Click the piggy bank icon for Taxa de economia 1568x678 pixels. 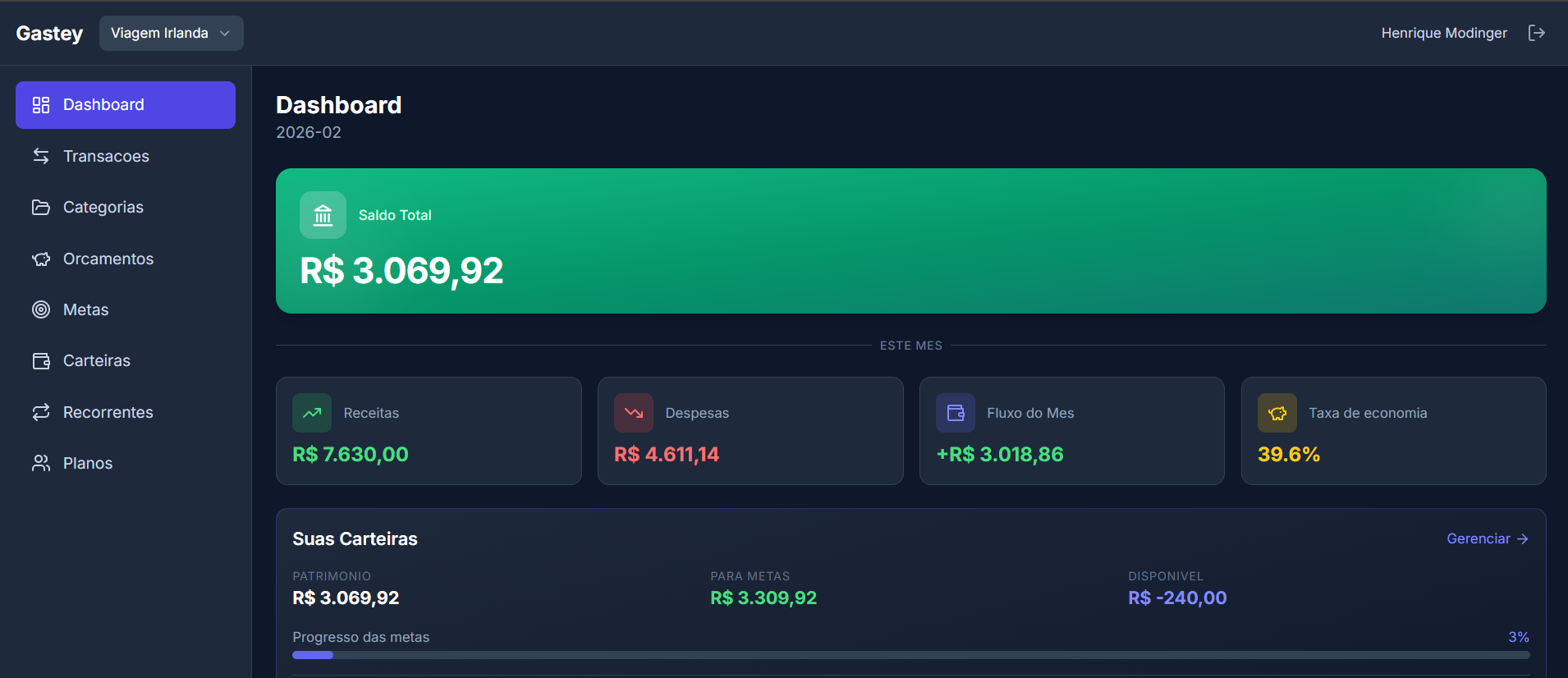(x=1277, y=413)
